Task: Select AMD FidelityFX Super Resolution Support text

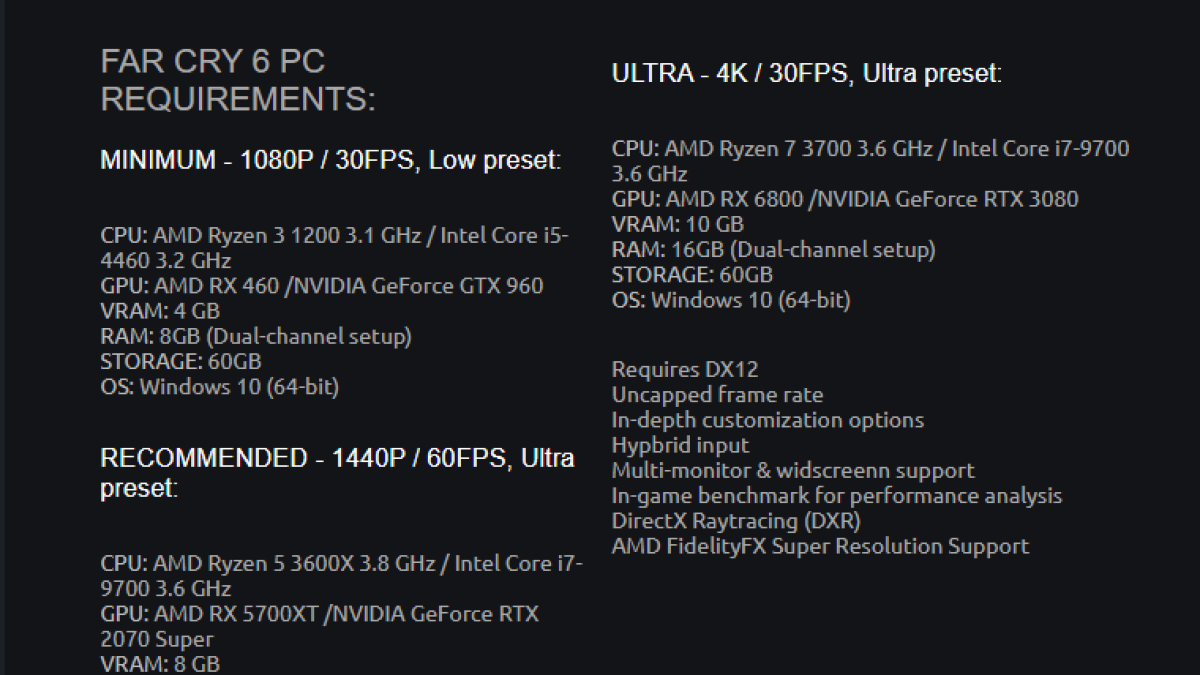Action: 820,546
